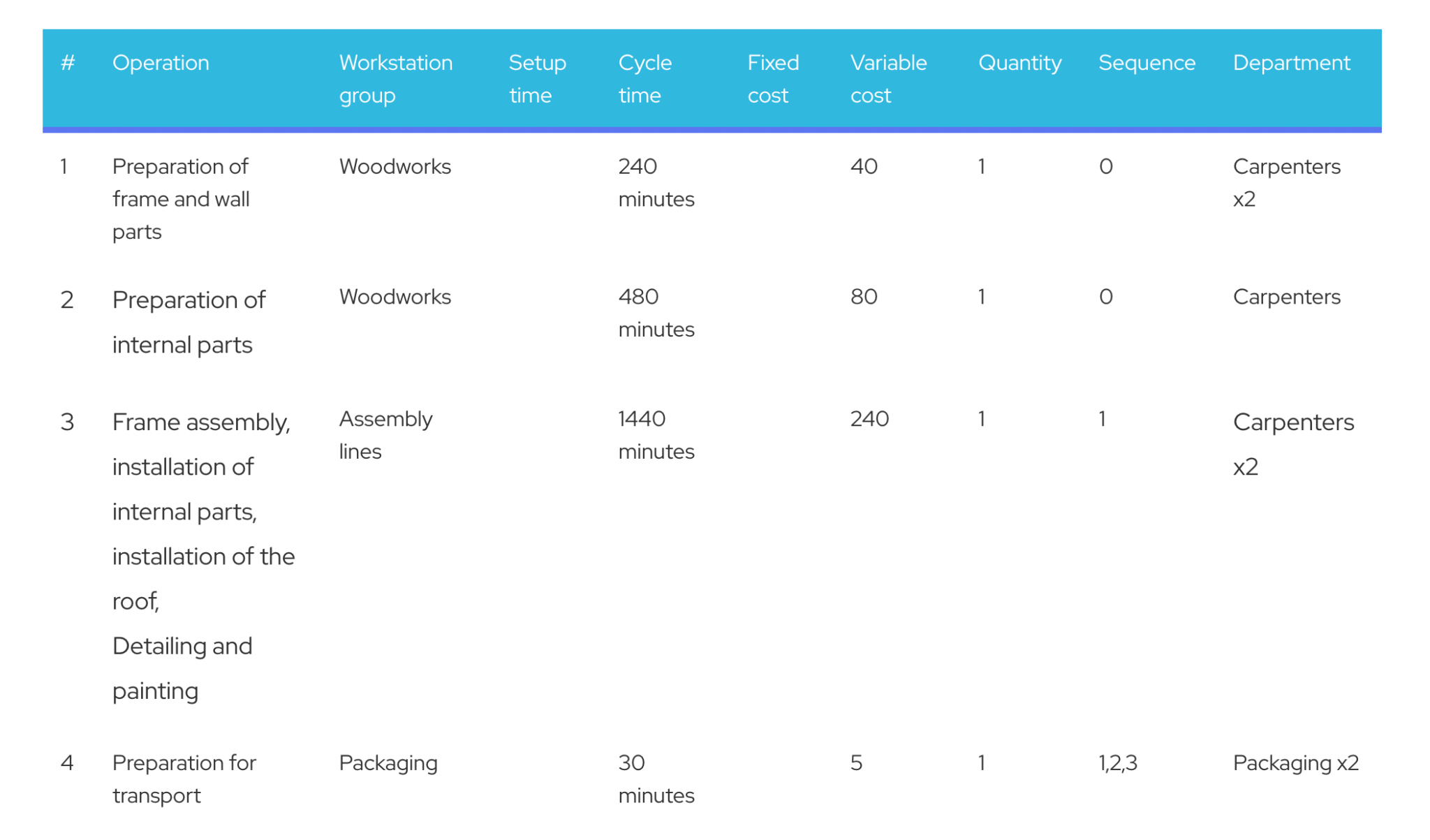This screenshot has width=1430, height=840.
Task: Click the Carpenters x2 department cell in row 1
Action: (x=1287, y=182)
